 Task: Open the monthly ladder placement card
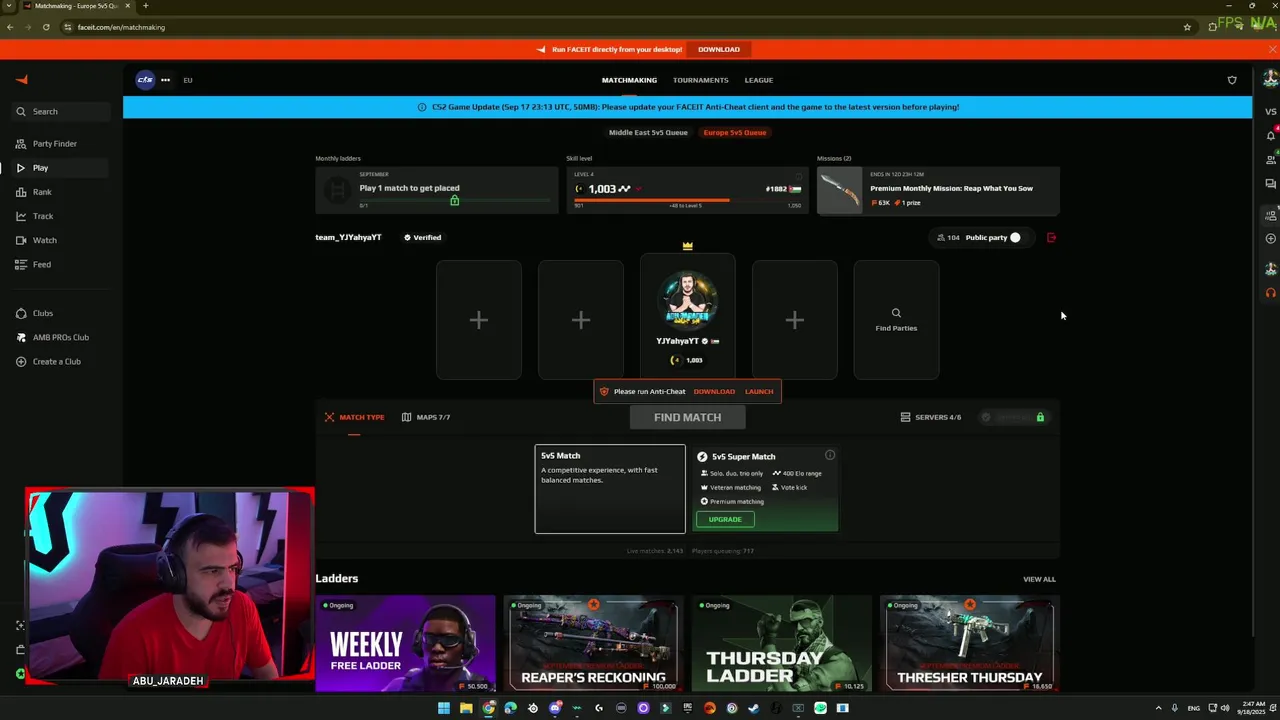pyautogui.click(x=437, y=190)
